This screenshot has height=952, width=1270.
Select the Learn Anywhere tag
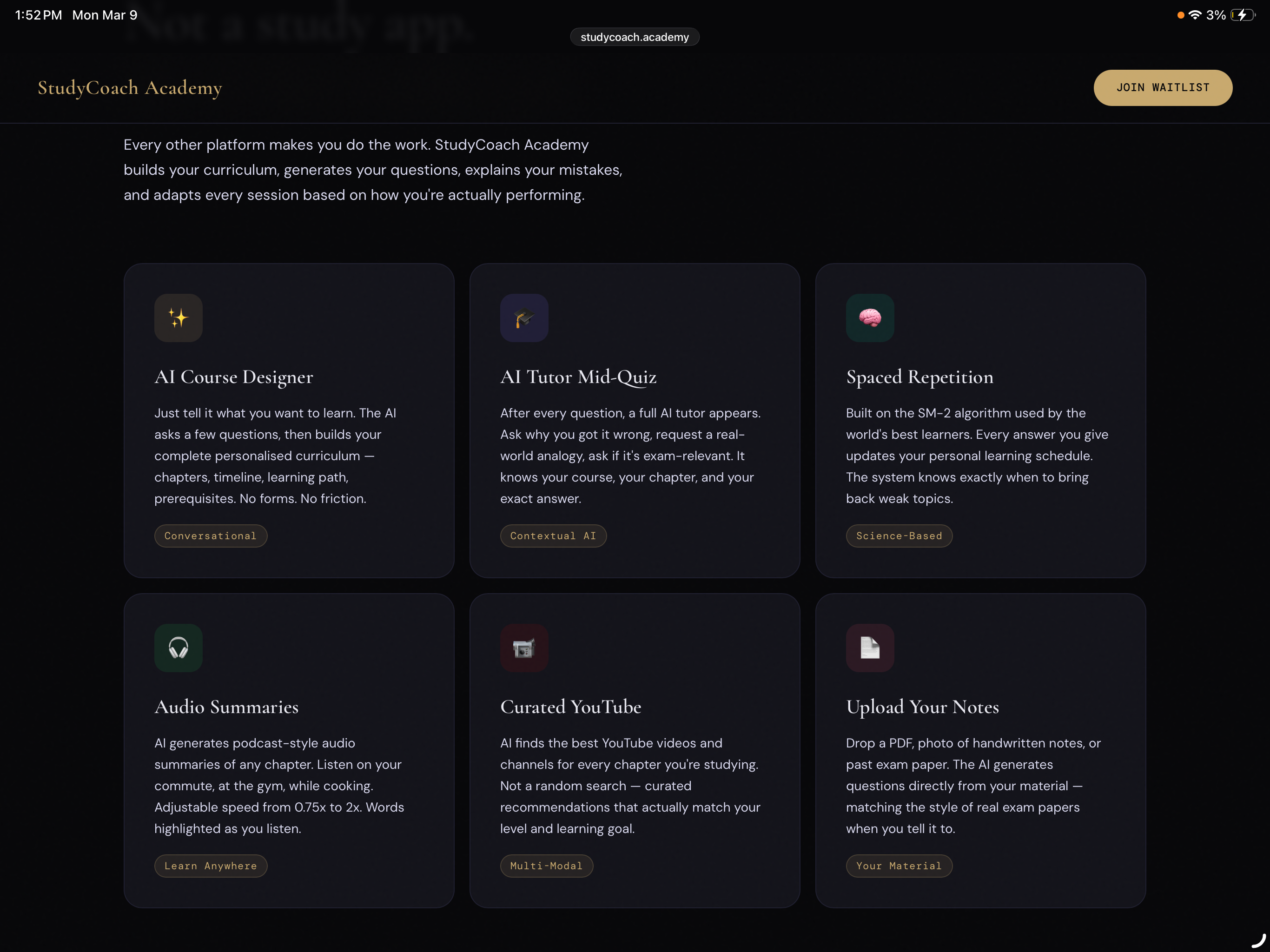[210, 865]
